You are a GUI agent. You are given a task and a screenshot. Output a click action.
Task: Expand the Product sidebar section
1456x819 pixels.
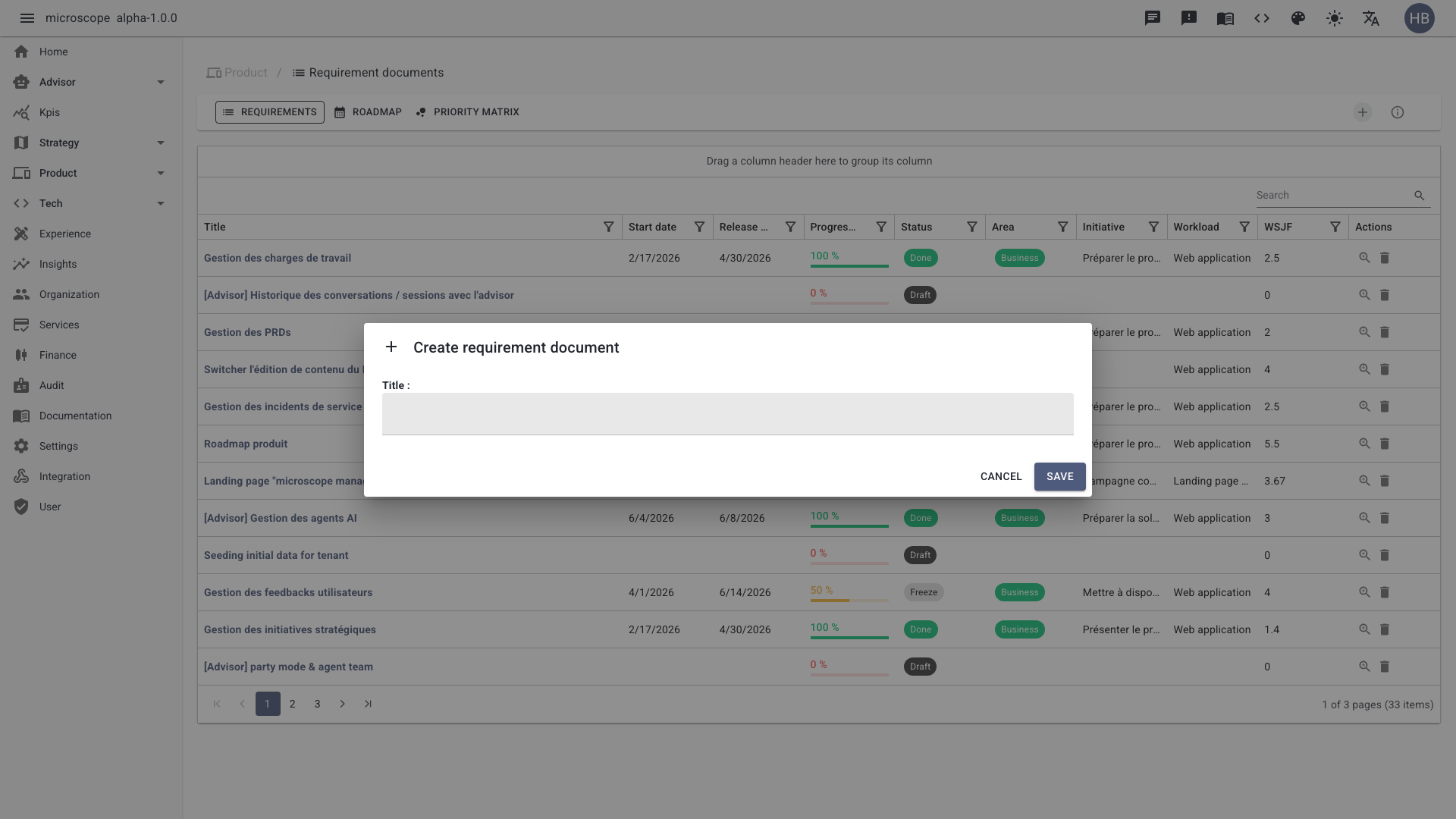tap(91, 173)
